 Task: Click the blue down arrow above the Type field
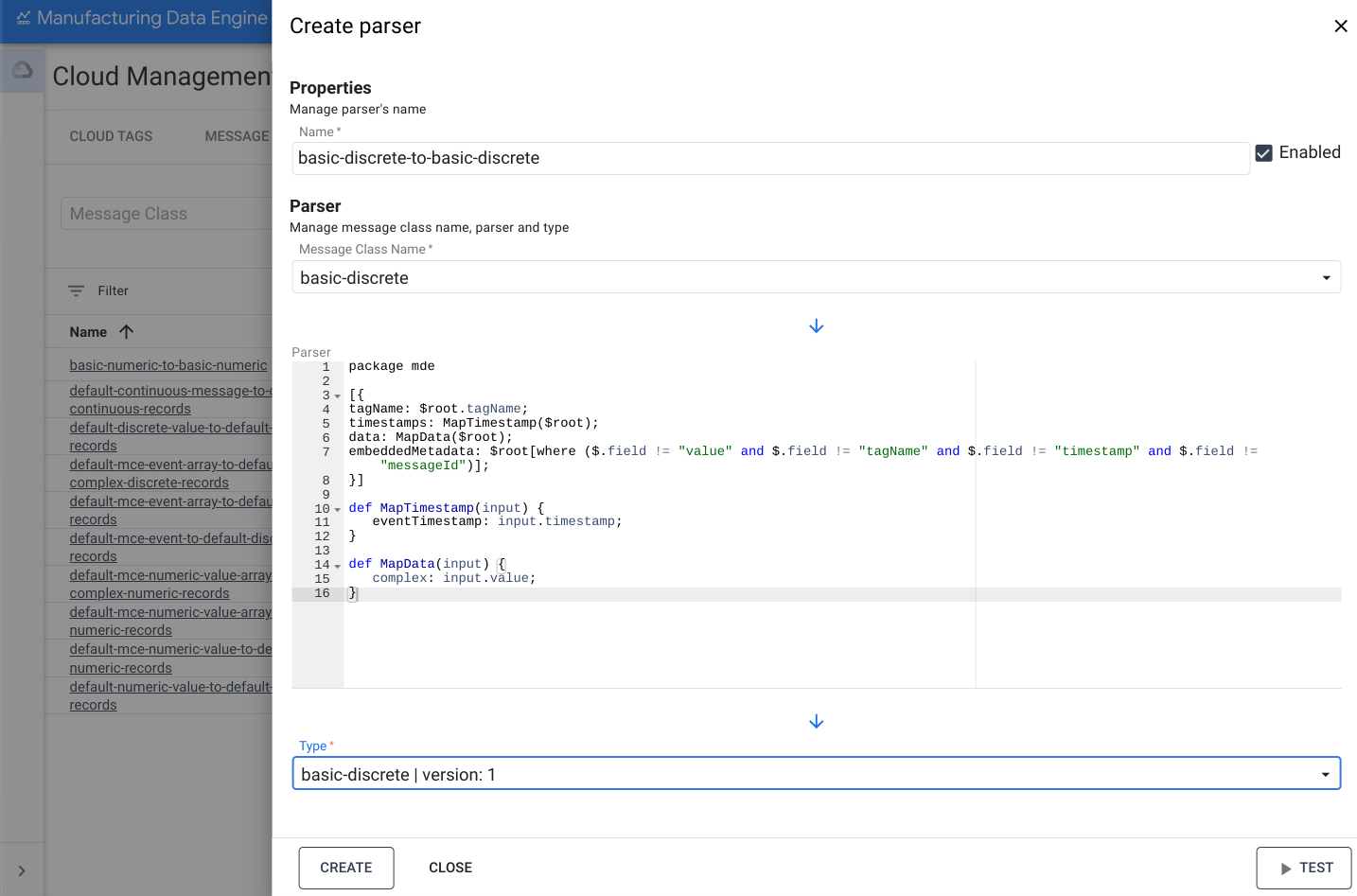pos(816,721)
